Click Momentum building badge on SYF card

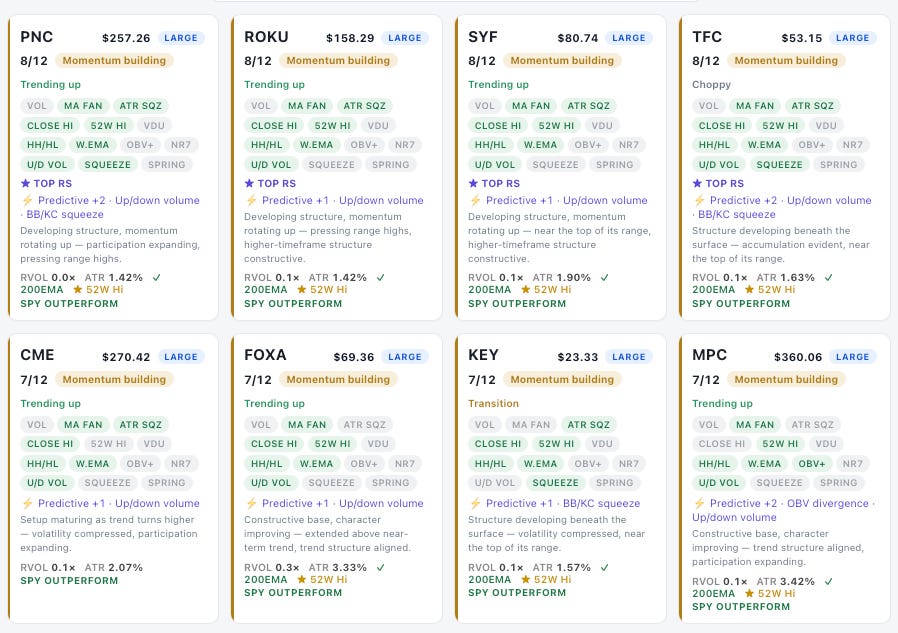pos(562,61)
